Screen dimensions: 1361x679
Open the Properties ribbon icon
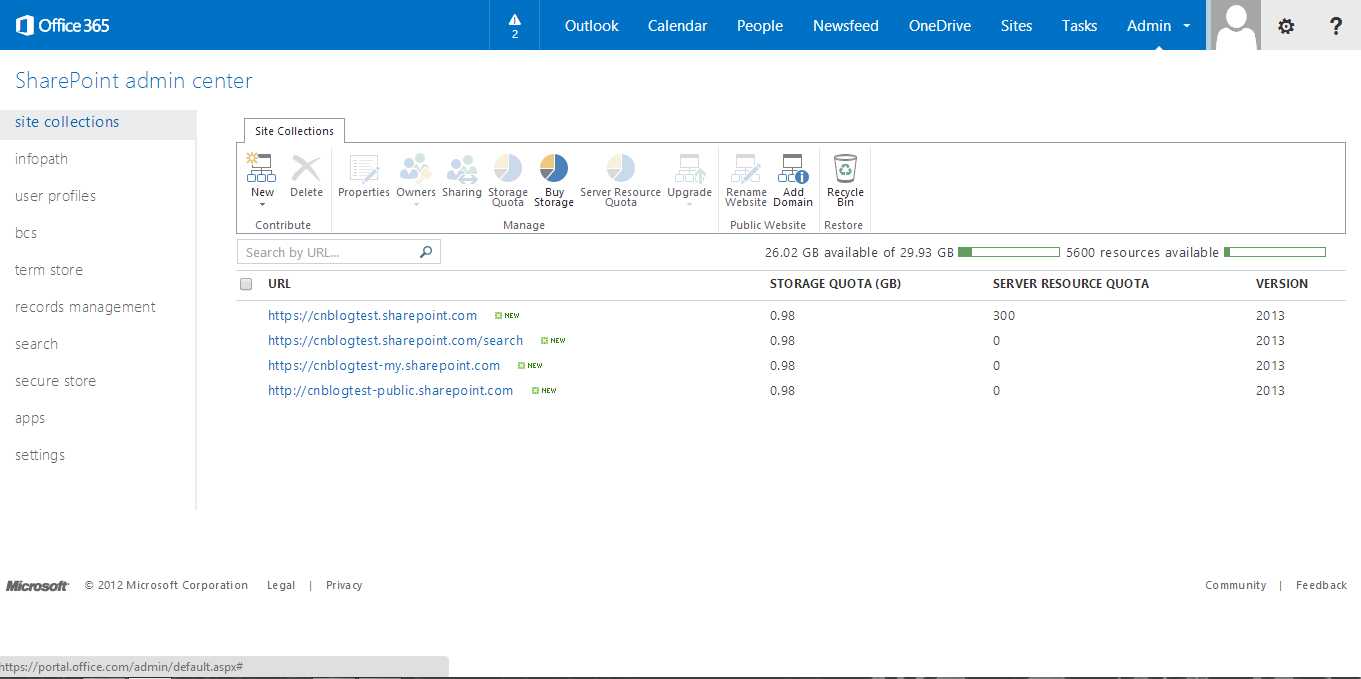[363, 169]
